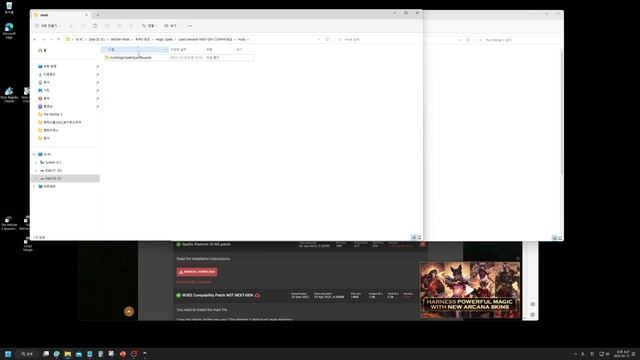Go forward with the Explorer forward arrow
Image resolution: width=640 pixels, height=360 pixels.
[44, 40]
